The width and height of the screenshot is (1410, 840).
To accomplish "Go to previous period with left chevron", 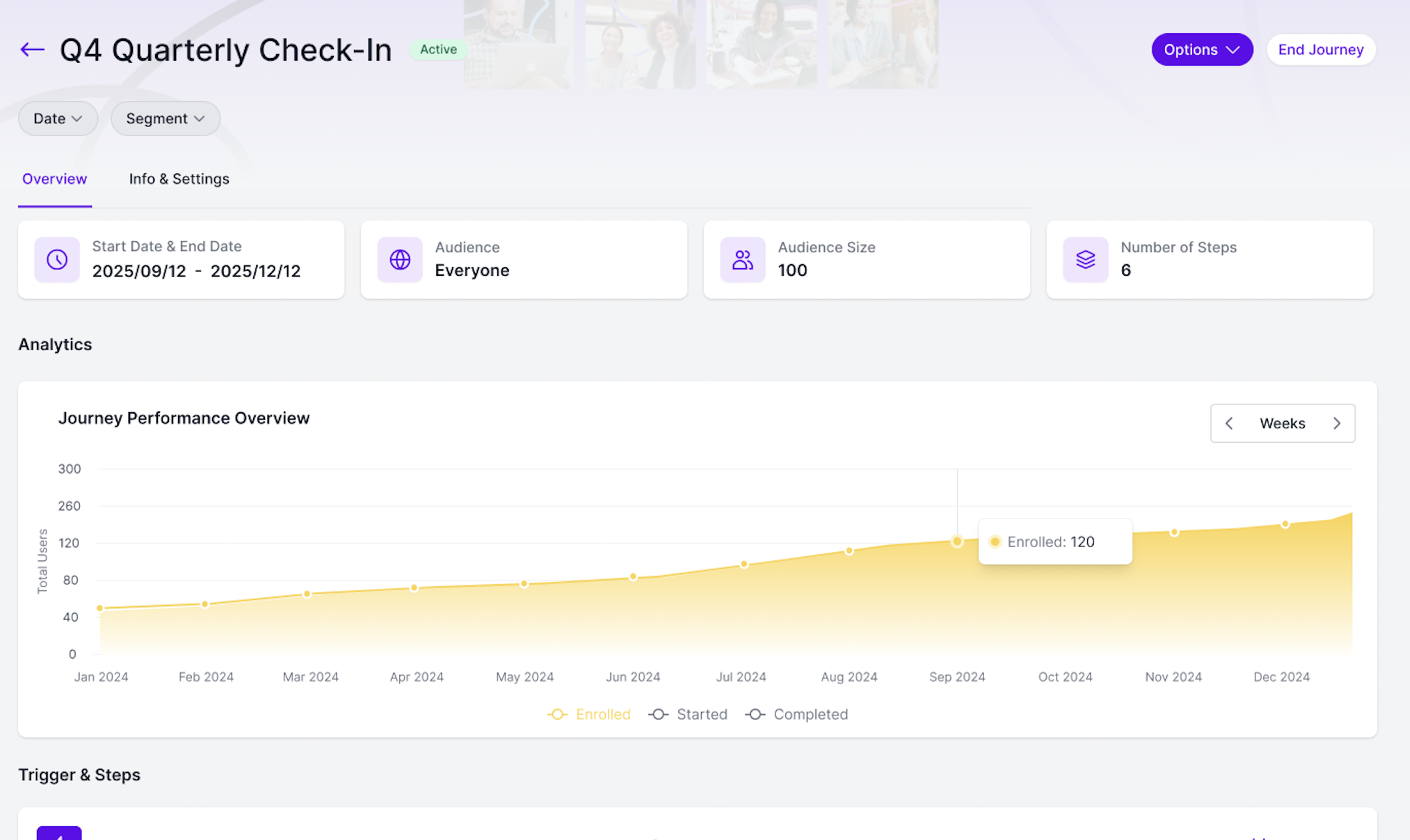I will pyautogui.click(x=1229, y=423).
